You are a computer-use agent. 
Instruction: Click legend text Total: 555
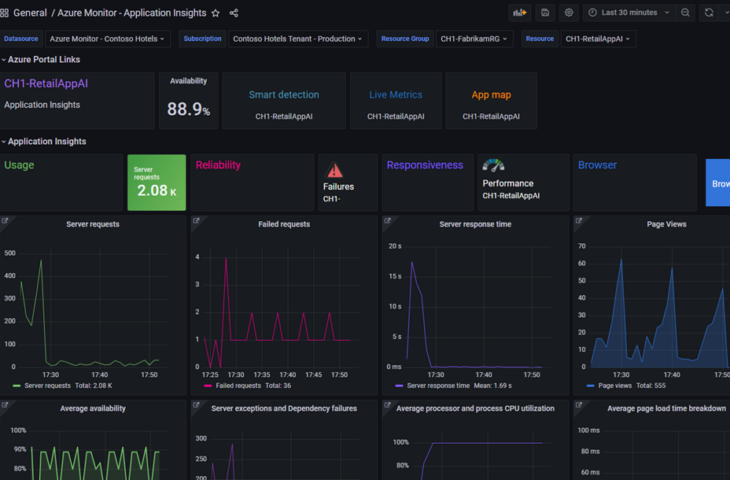coord(651,385)
